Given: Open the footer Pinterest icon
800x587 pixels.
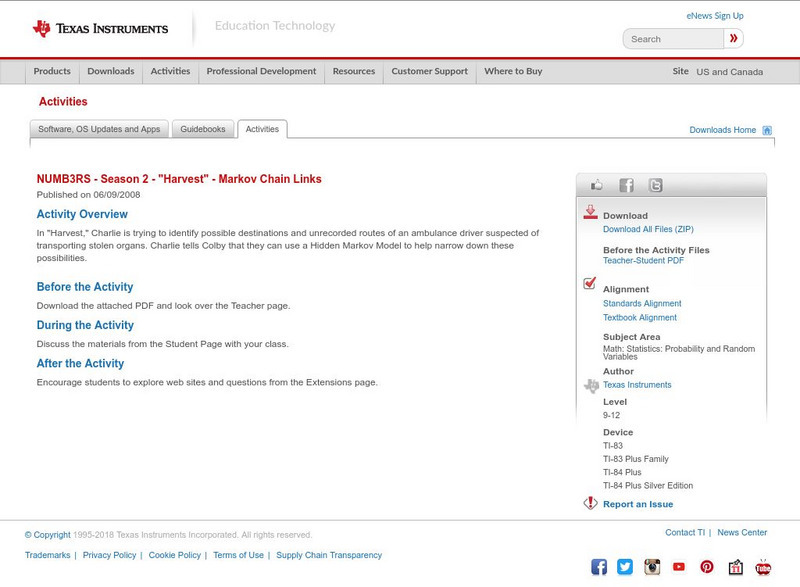Looking at the screenshot, I should (x=707, y=567).
